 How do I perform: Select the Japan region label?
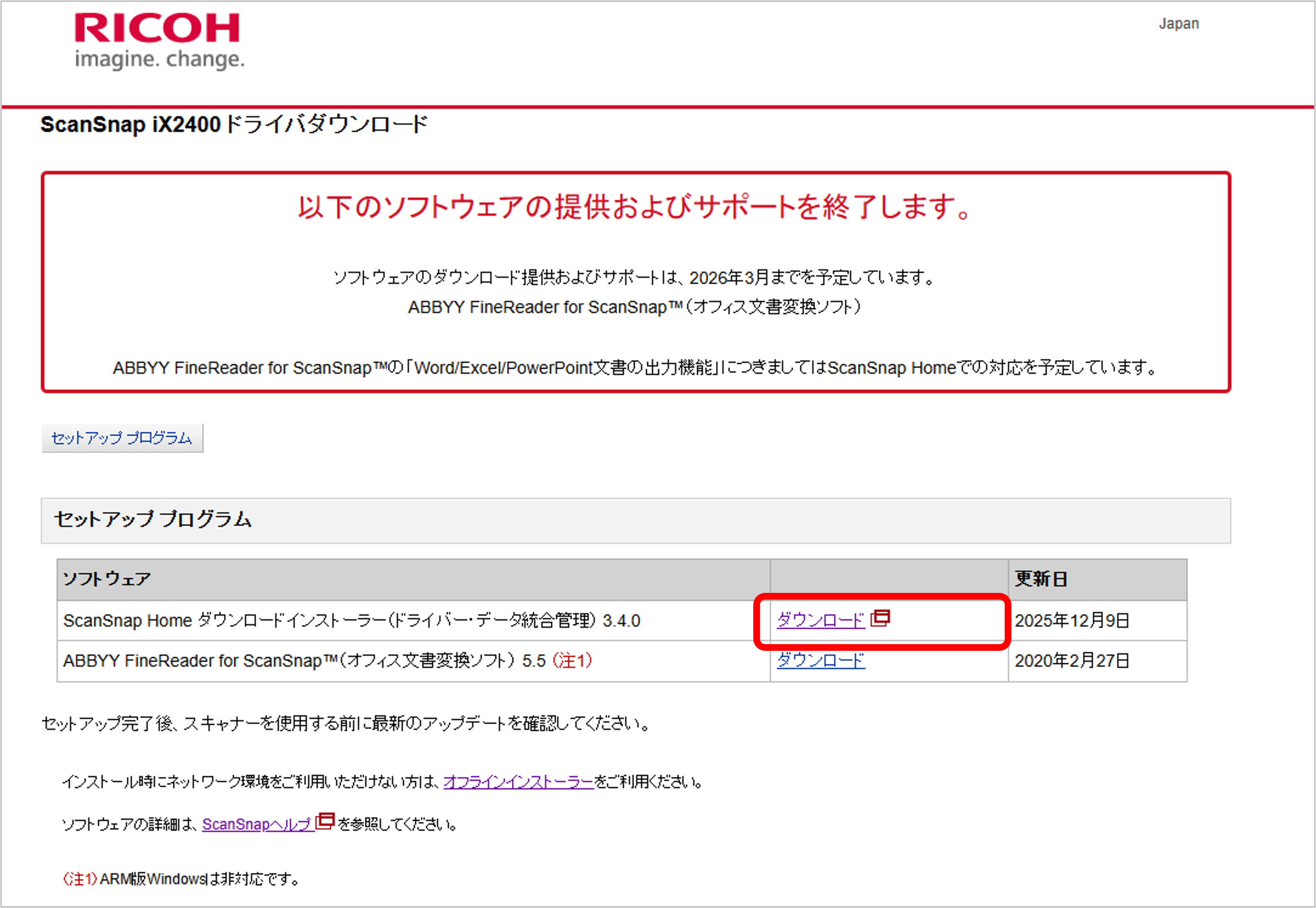click(x=1178, y=24)
